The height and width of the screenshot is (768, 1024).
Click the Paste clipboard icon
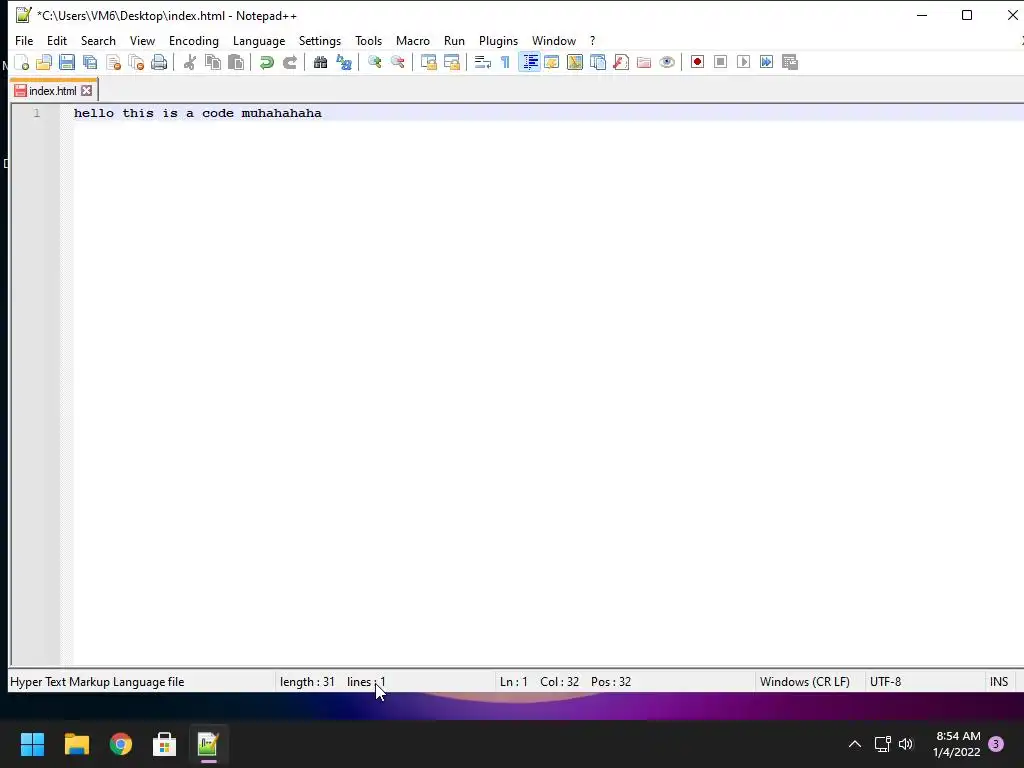pyautogui.click(x=236, y=62)
